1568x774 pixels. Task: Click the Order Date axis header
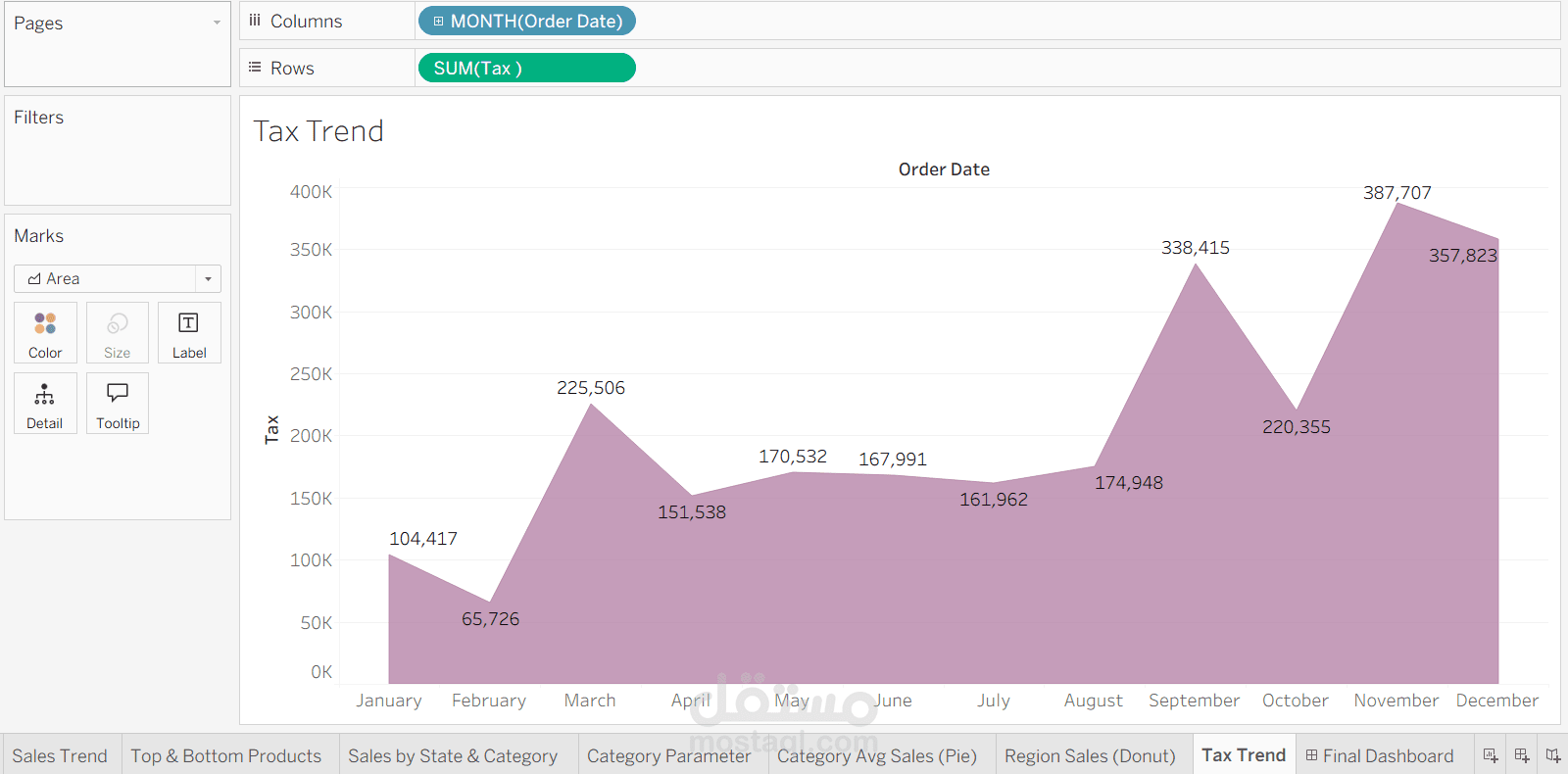pyautogui.click(x=944, y=169)
